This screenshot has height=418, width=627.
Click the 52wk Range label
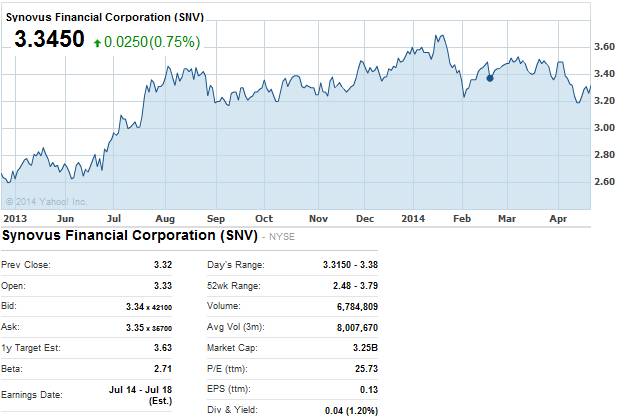234,286
